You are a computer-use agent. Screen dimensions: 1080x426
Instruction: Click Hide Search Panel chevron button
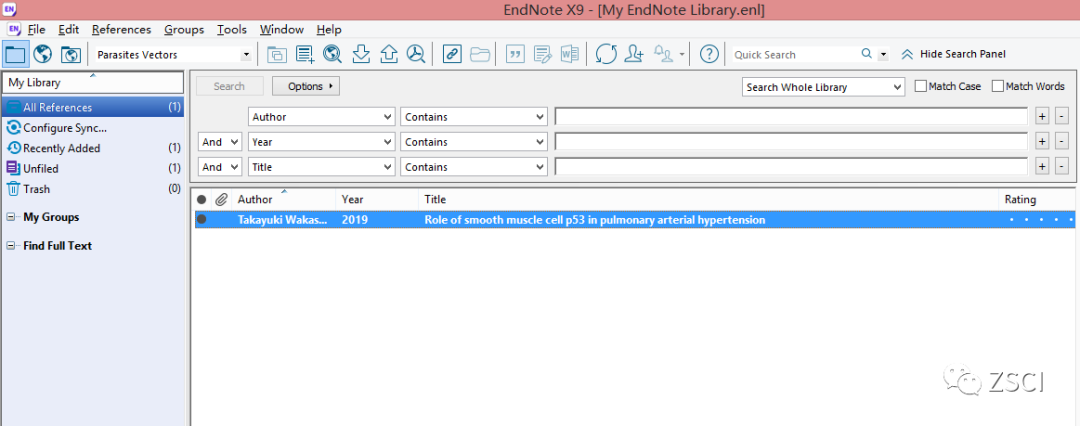953,54
